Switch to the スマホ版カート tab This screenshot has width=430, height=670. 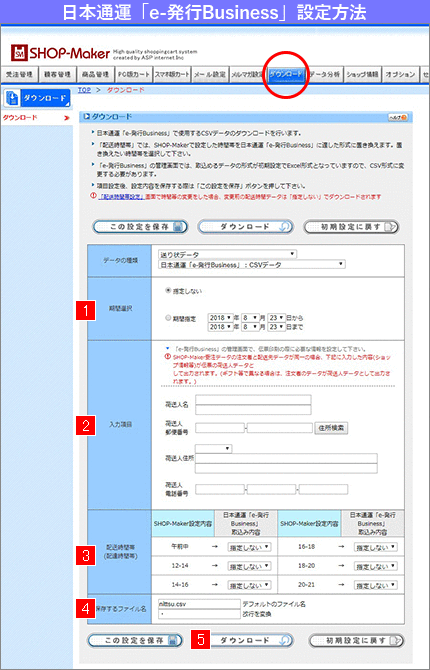tap(172, 74)
